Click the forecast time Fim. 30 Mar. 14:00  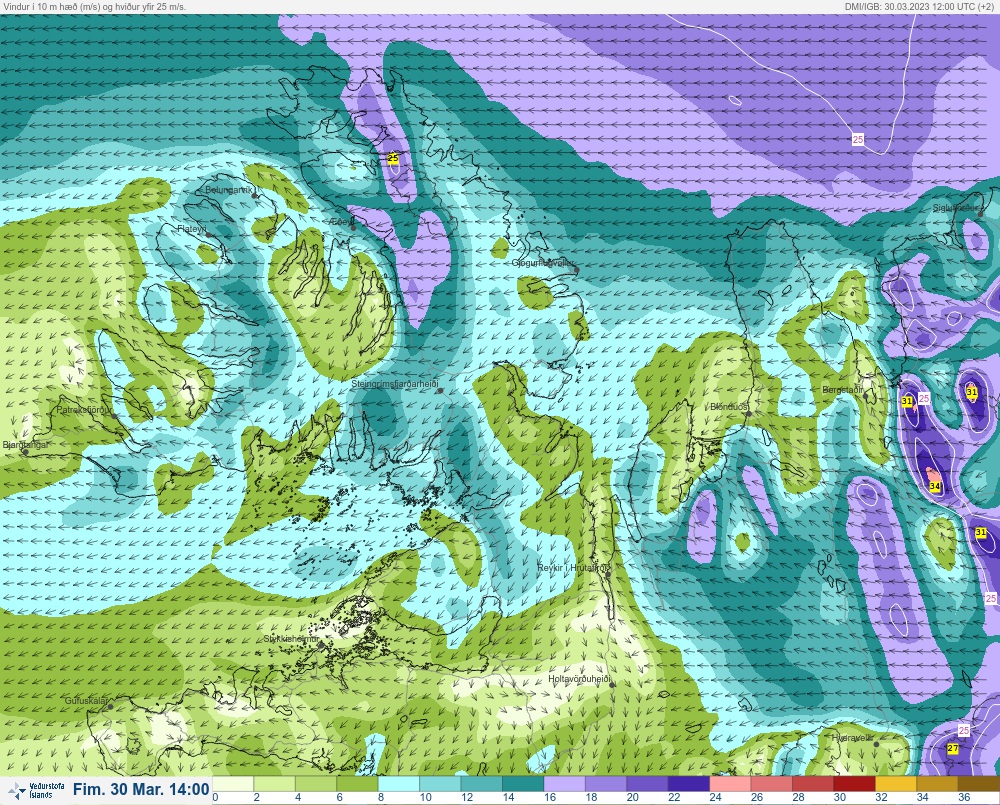pos(141,789)
